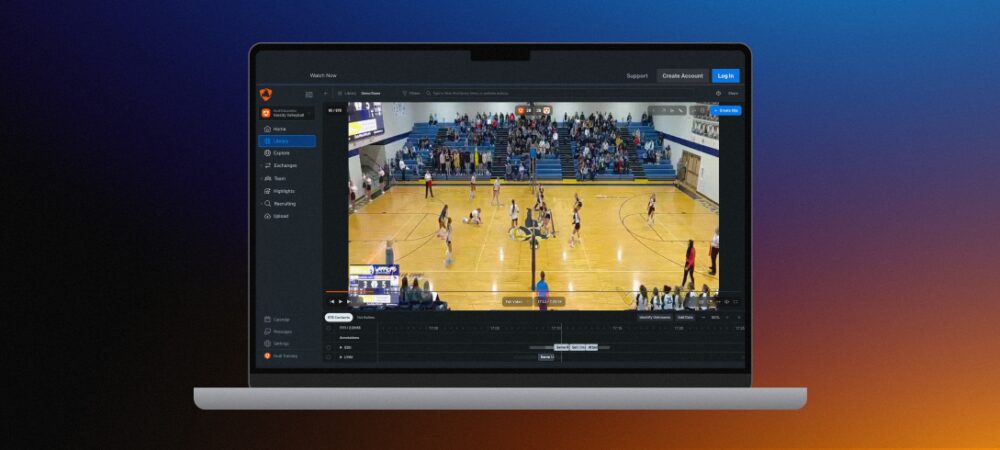Toggle fullscreen on the video player

click(x=735, y=301)
